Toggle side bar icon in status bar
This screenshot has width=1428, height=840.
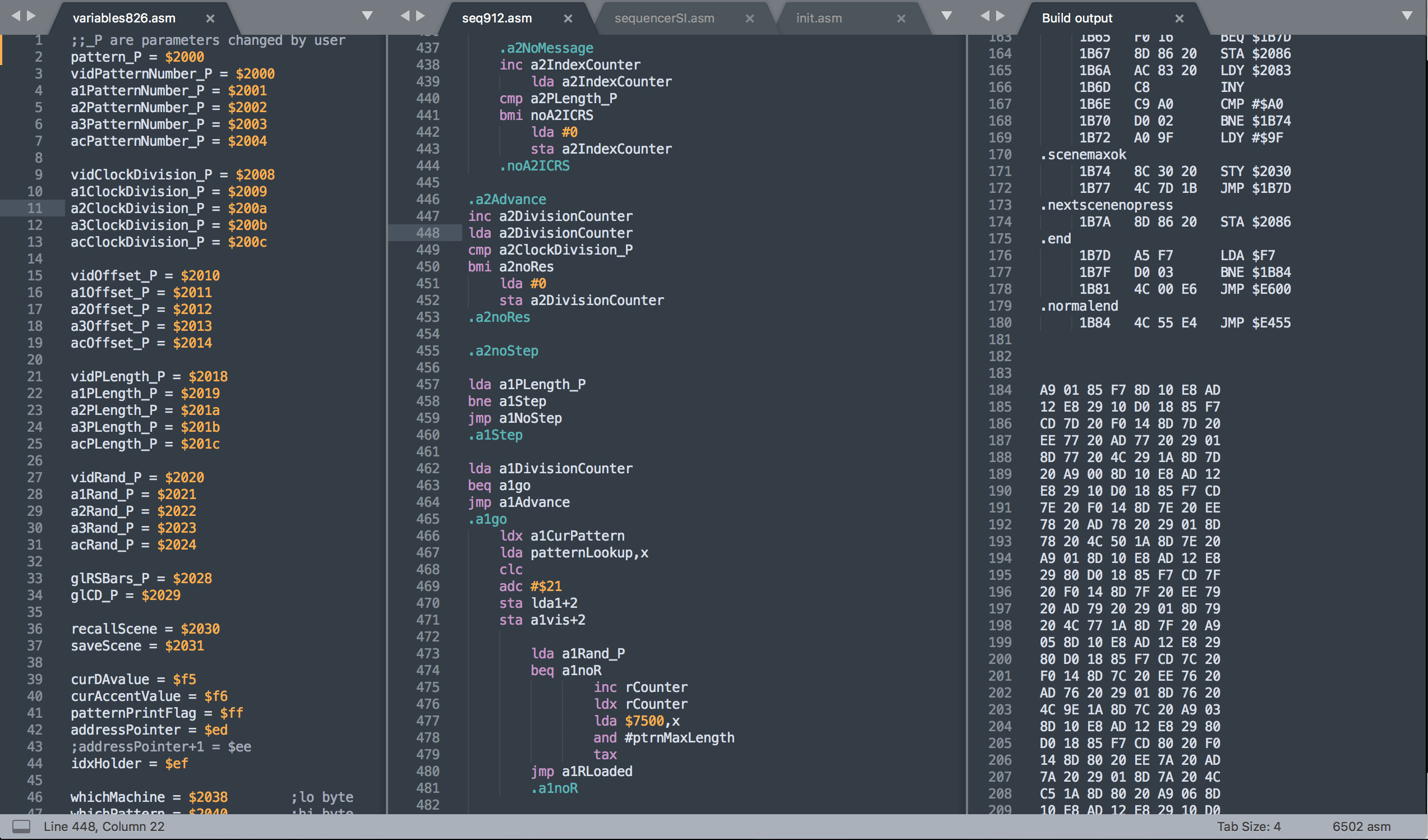pos(21,827)
